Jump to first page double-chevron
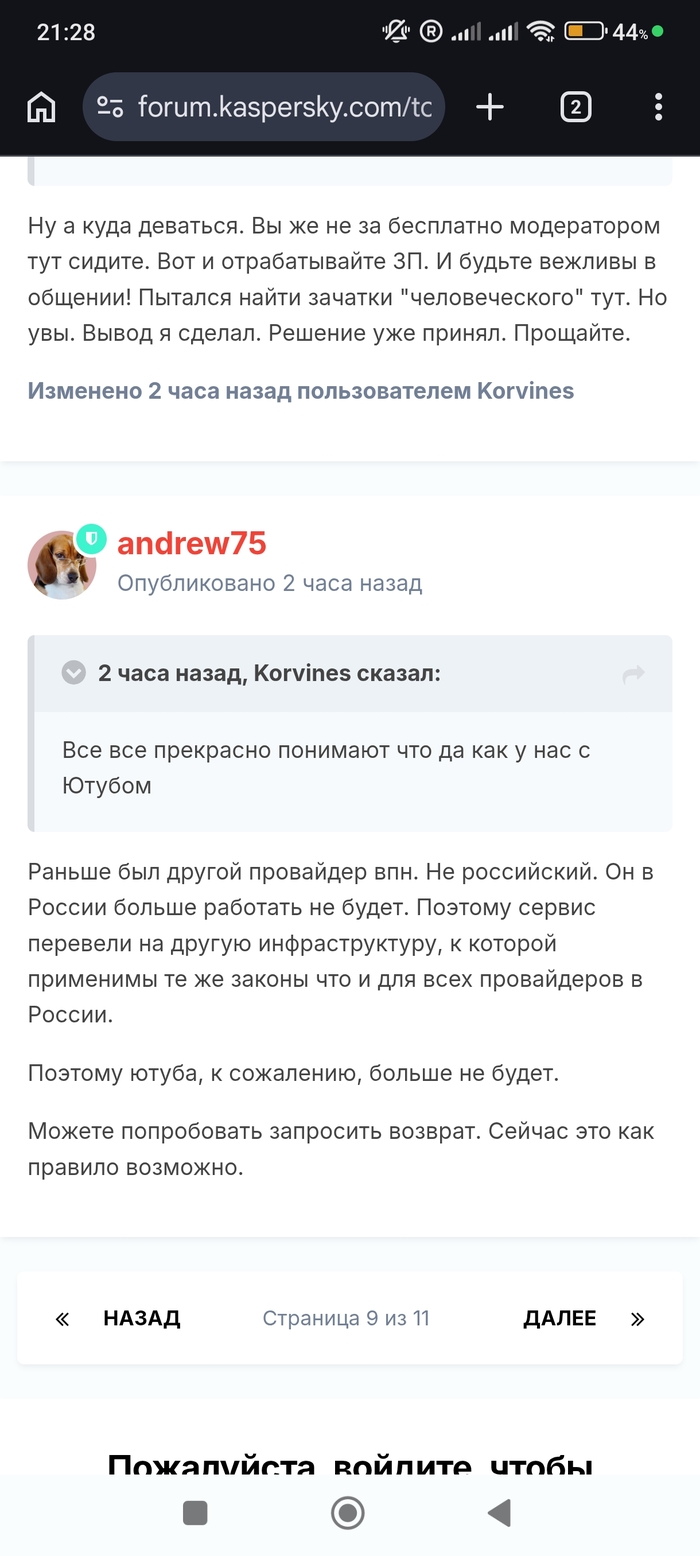This screenshot has width=700, height=1556. point(62,1319)
